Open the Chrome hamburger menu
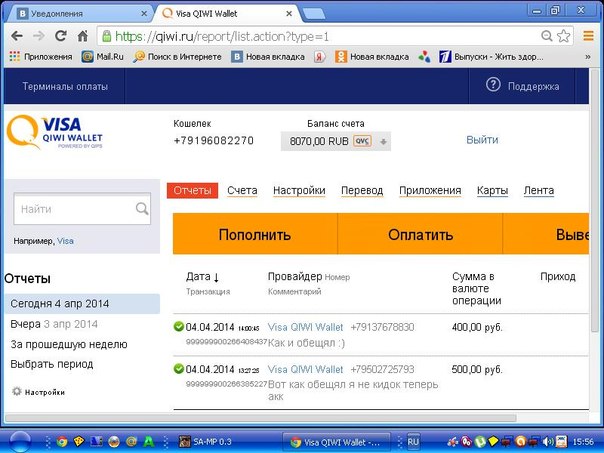604x453 pixels. tap(588, 36)
